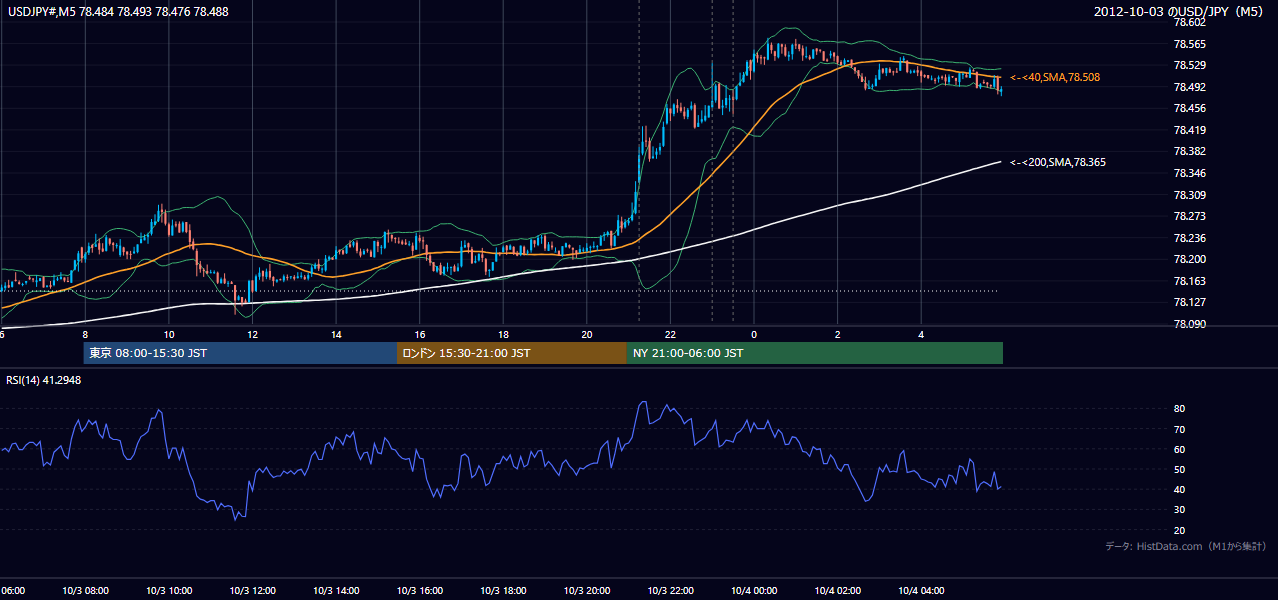Click bottom time label 10/3 14:00
Viewport: 1278px width, 600px height.
pos(335,590)
